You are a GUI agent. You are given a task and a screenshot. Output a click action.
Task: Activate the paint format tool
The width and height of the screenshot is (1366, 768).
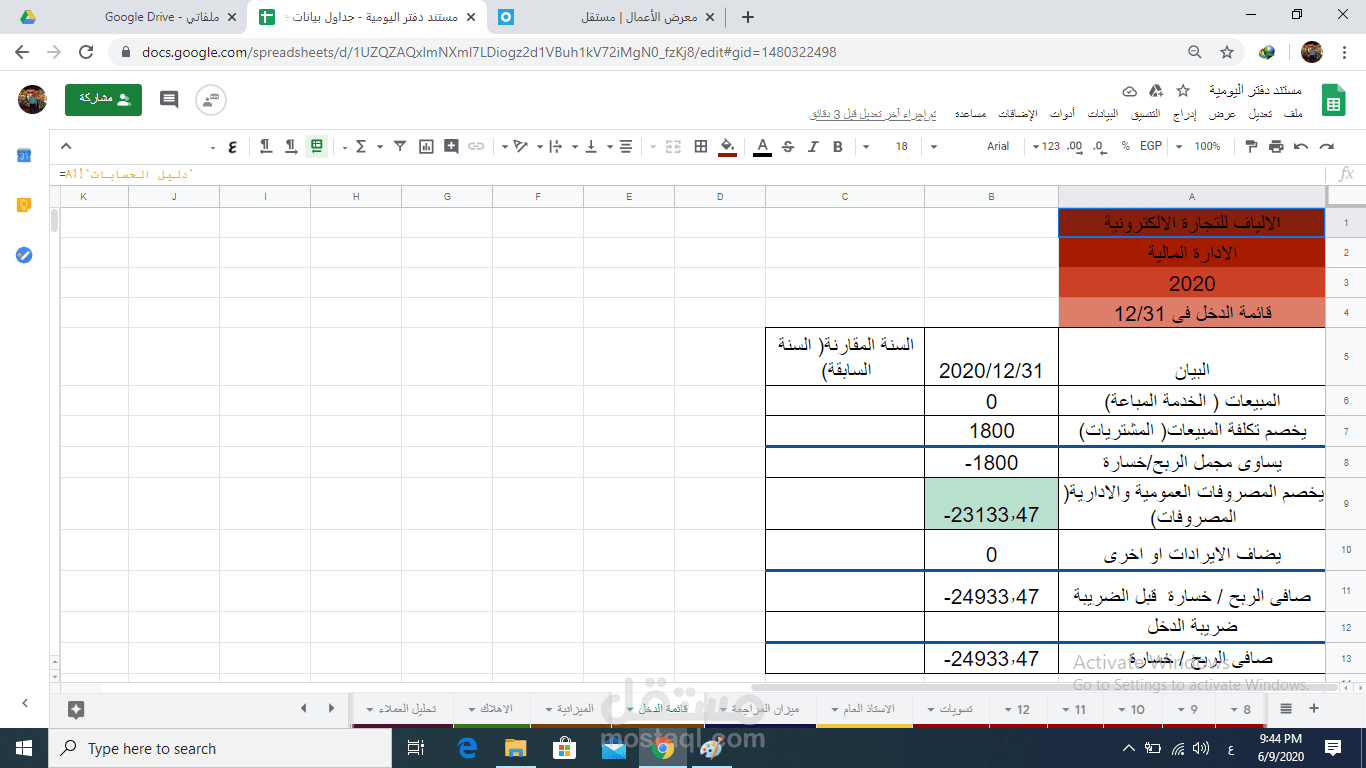[1250, 146]
